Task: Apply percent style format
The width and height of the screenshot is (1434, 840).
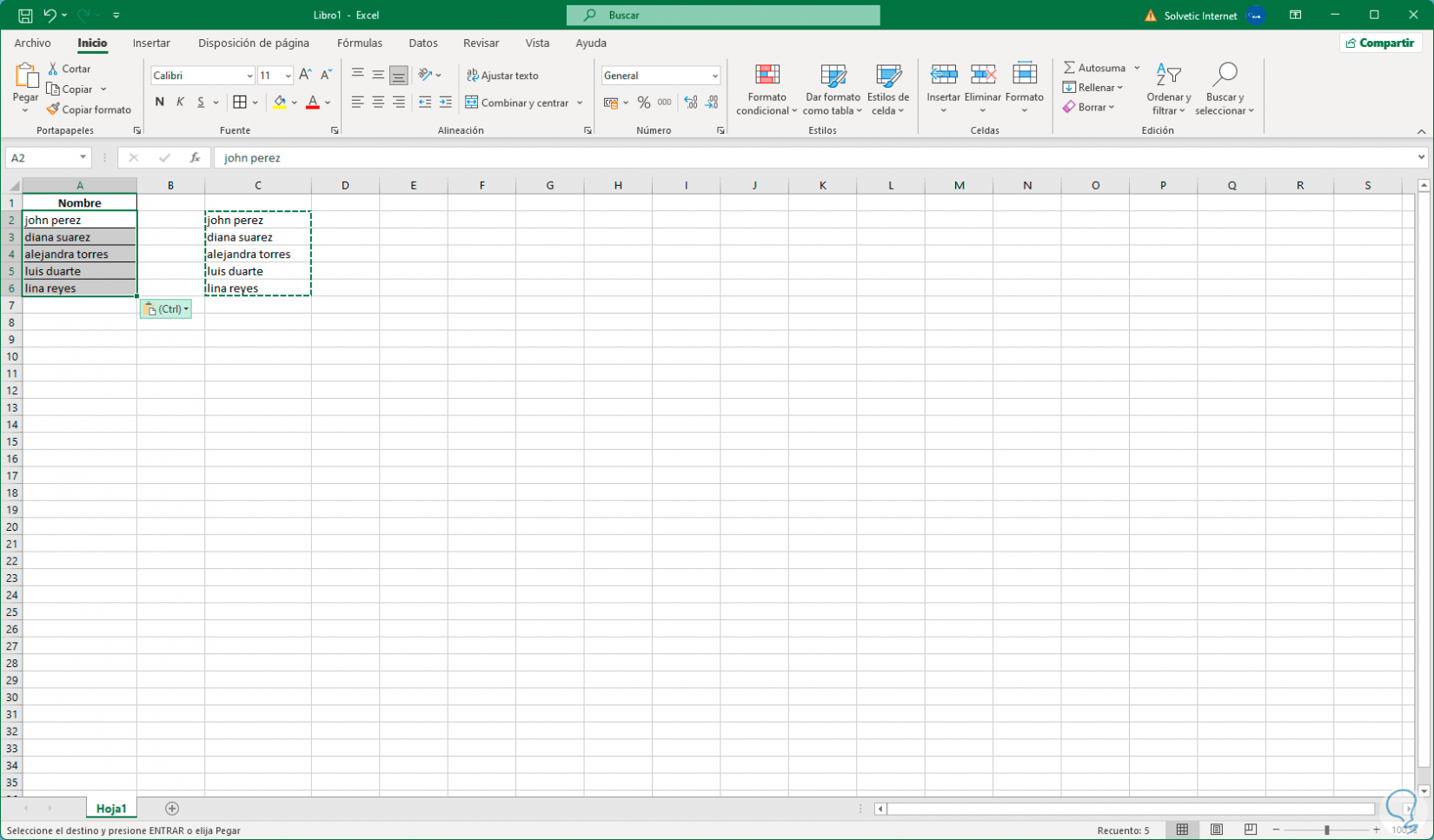Action: tap(644, 103)
